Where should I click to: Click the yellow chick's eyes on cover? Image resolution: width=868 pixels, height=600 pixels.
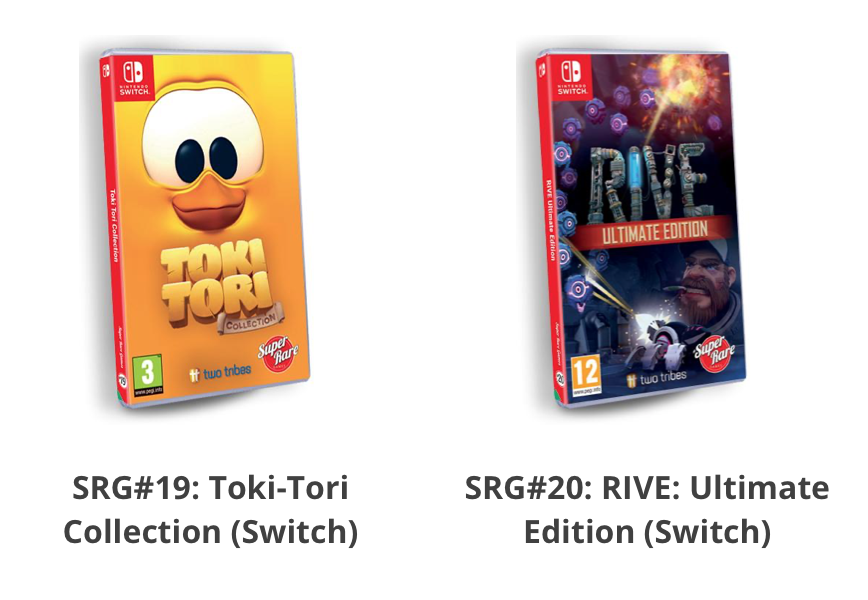(x=205, y=159)
